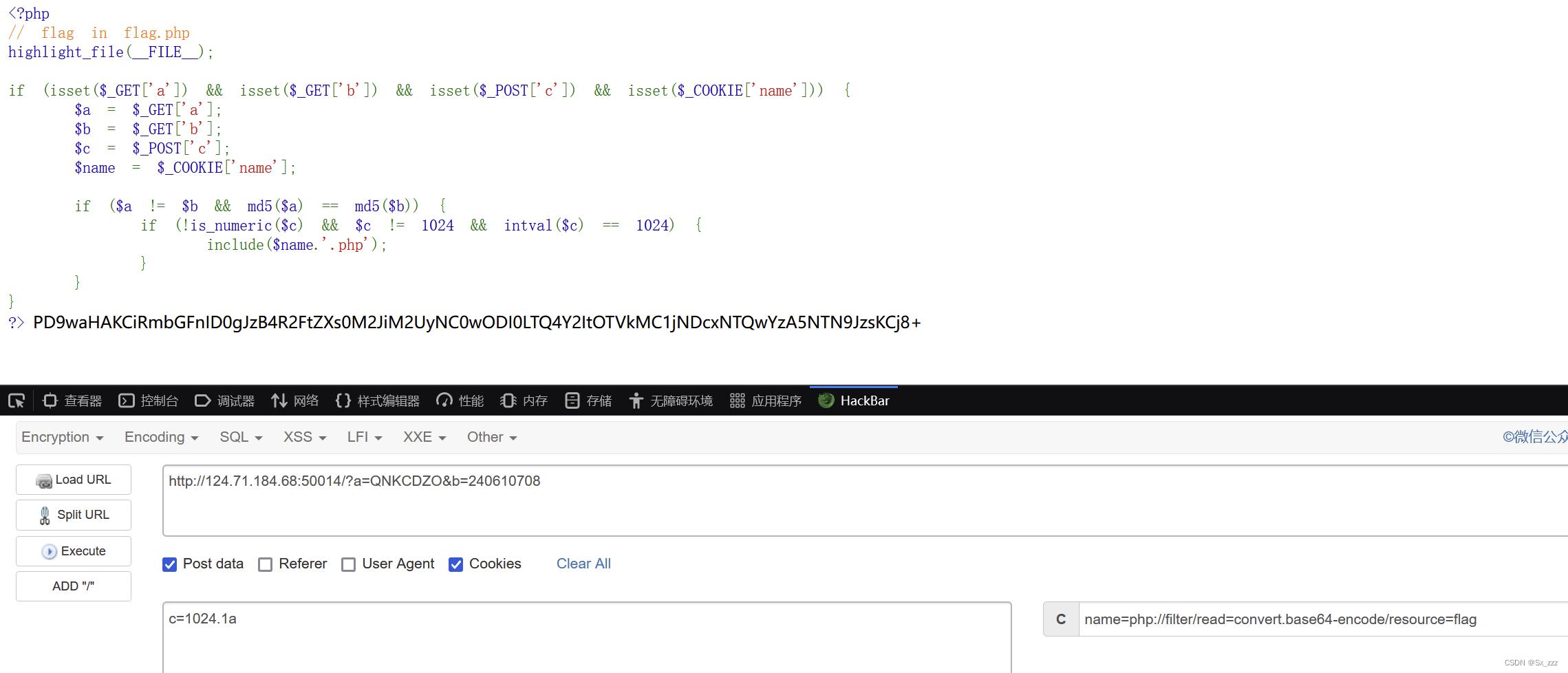Open the Storage (存储) tab
This screenshot has width=1568, height=673.
coord(588,400)
